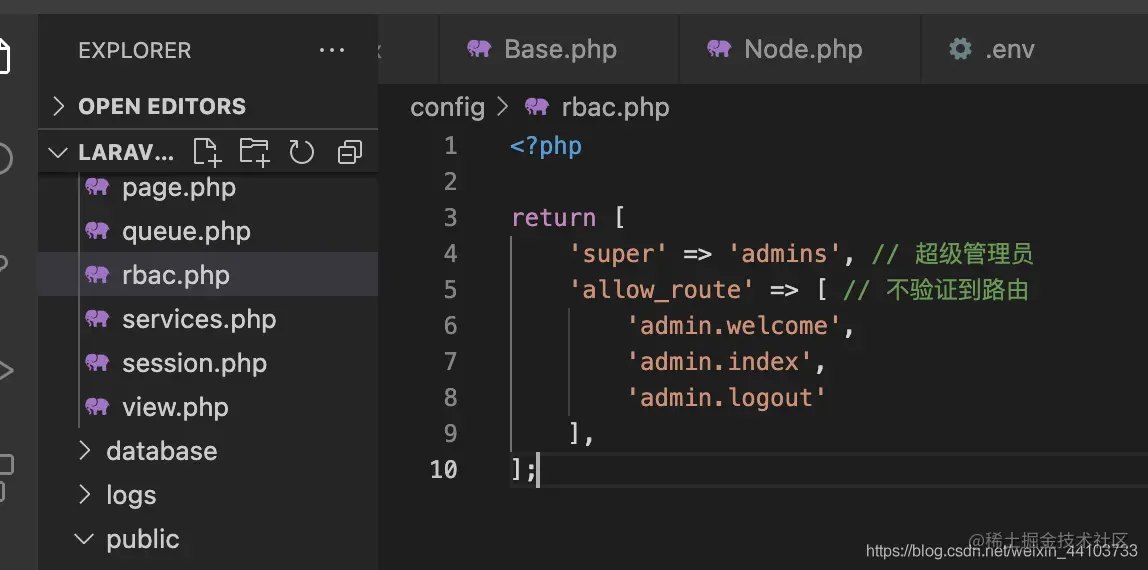Screen dimensions: 1148x570
Task: Click the config breadcrumb segment
Action: coord(447,108)
